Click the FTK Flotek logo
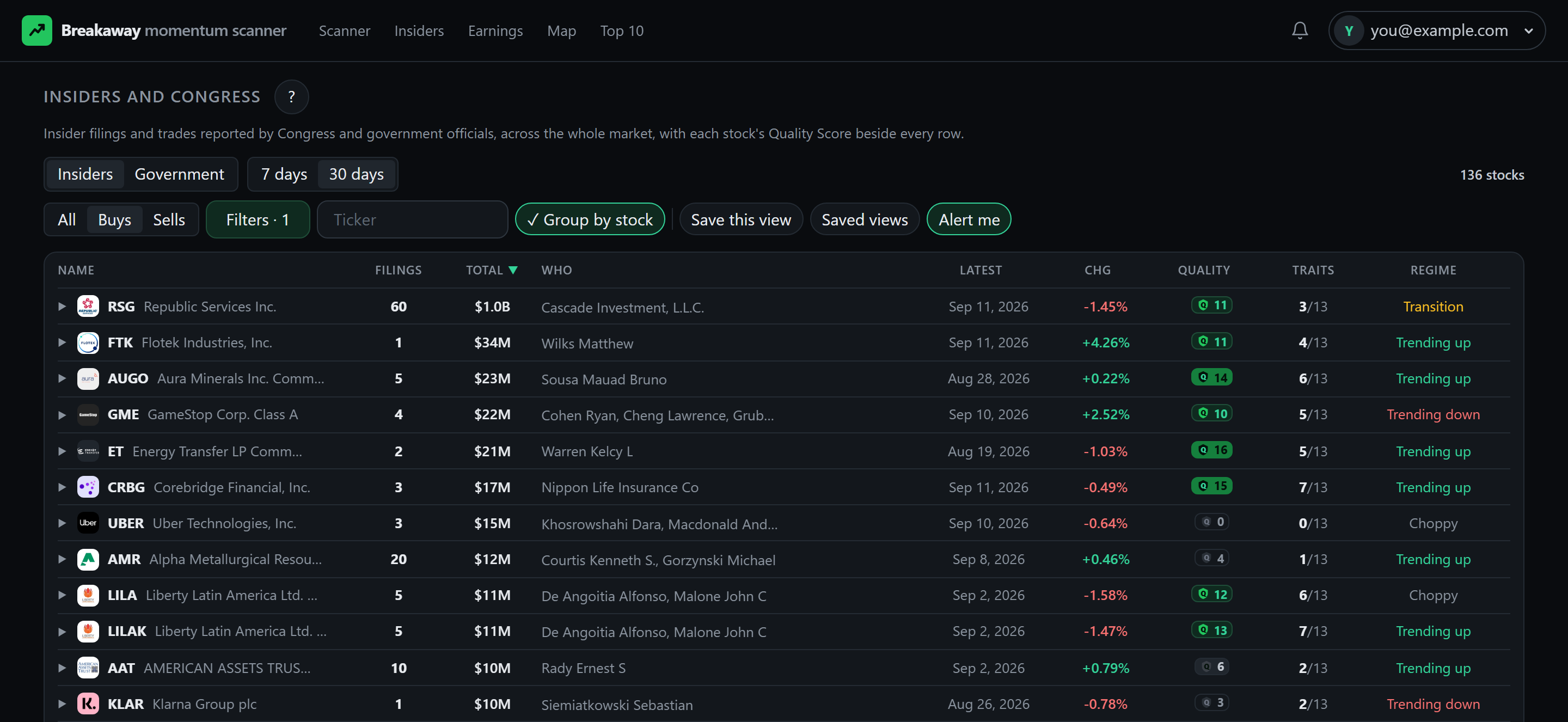This screenshot has width=1568, height=722. tap(88, 342)
